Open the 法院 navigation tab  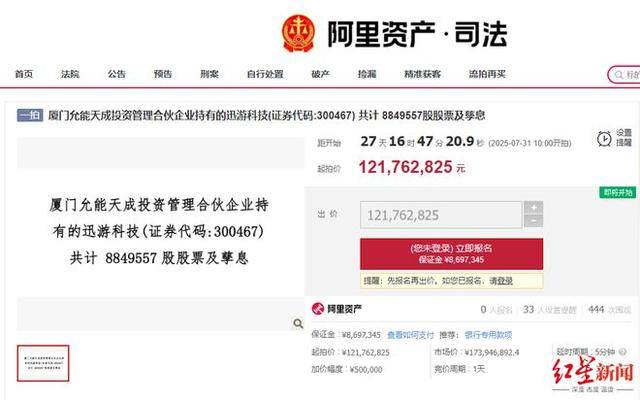70,74
